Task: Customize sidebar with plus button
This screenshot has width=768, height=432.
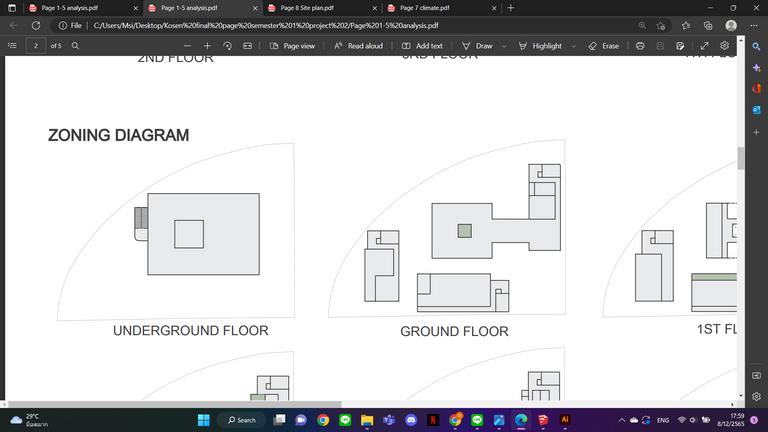Action: point(757,132)
